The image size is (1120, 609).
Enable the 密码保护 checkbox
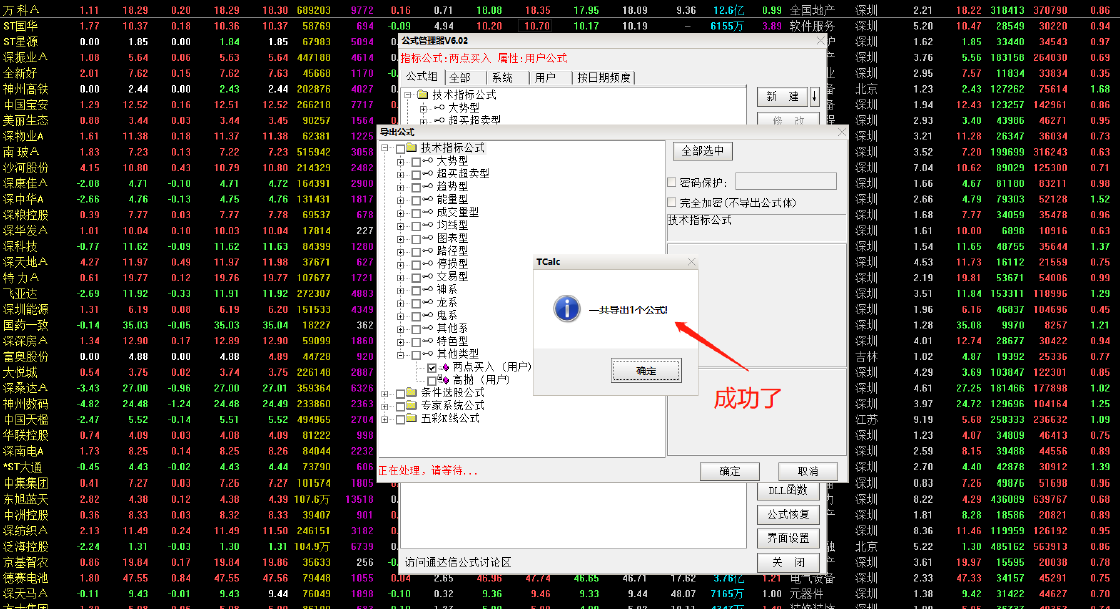pos(671,182)
